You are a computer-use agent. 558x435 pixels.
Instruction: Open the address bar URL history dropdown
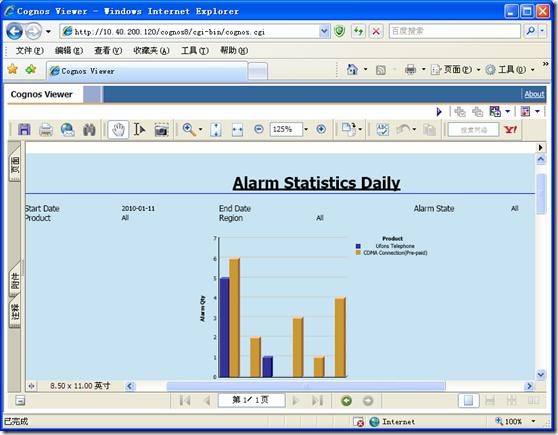pos(324,31)
